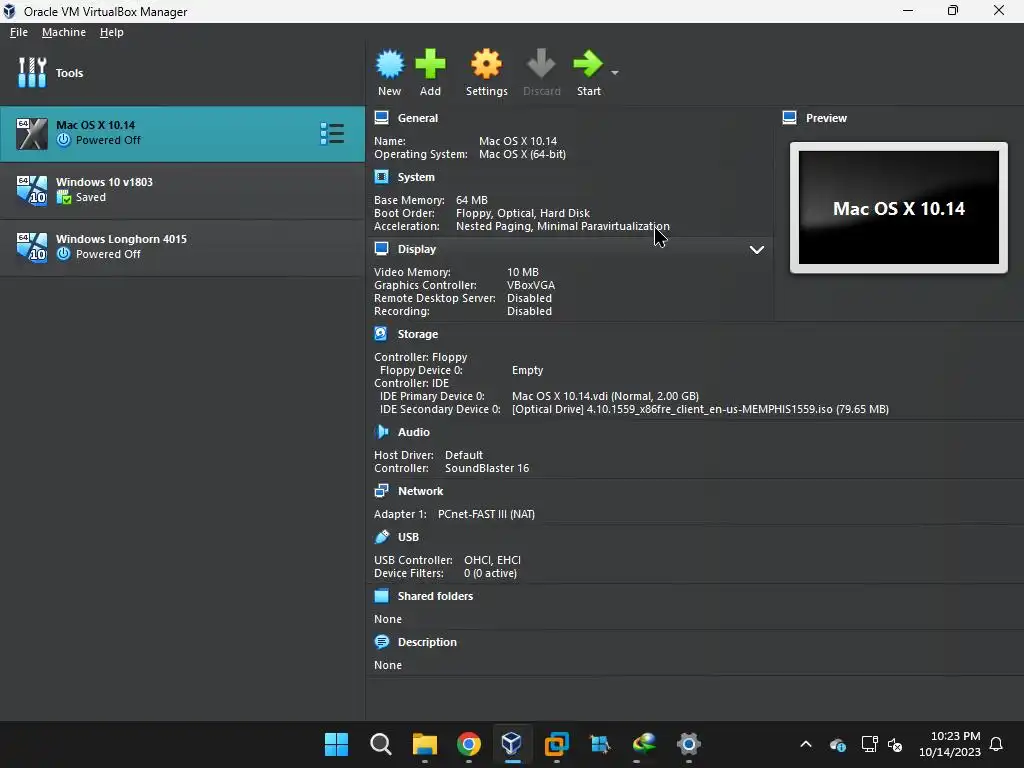
Task: Open the Description heading link
Action: pyautogui.click(x=427, y=642)
